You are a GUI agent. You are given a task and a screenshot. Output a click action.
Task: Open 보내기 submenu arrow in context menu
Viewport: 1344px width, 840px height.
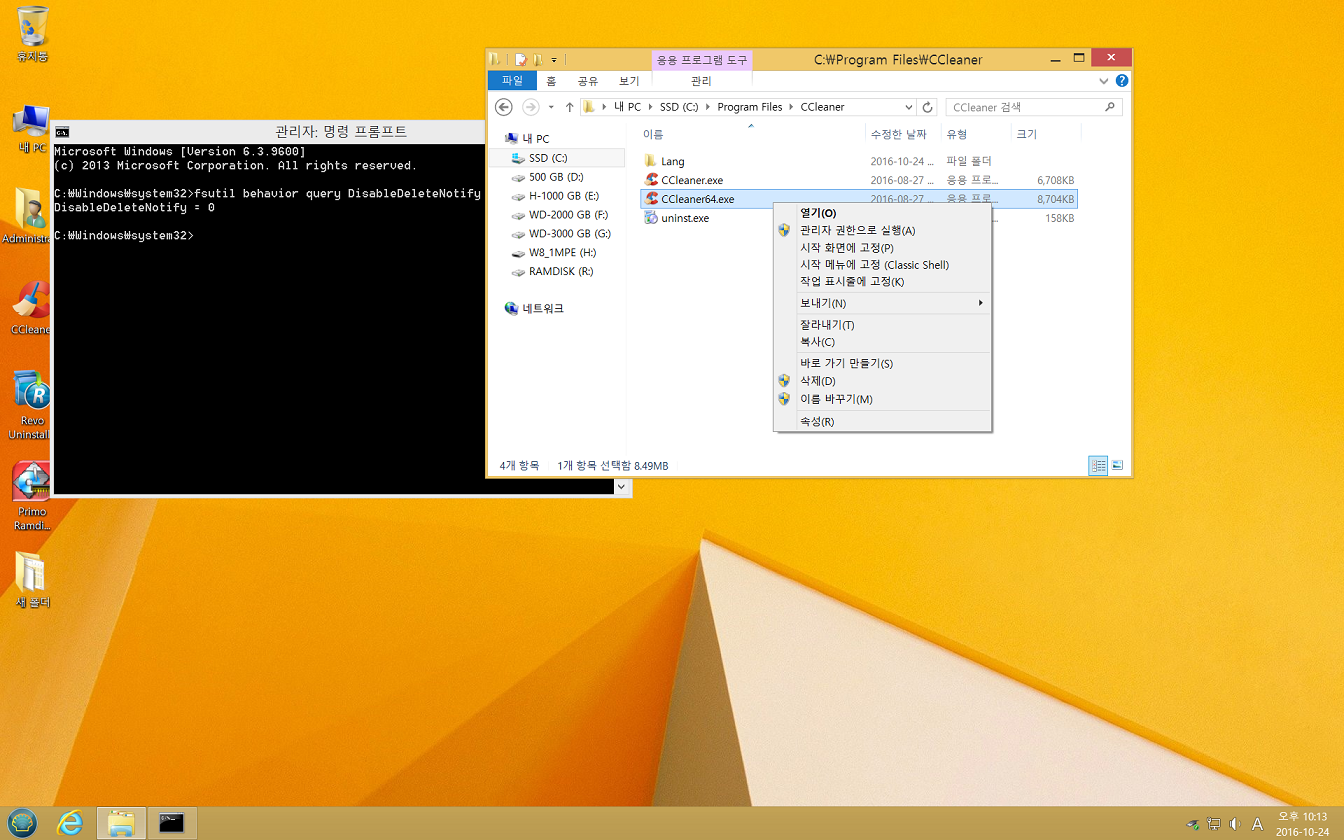click(x=980, y=303)
